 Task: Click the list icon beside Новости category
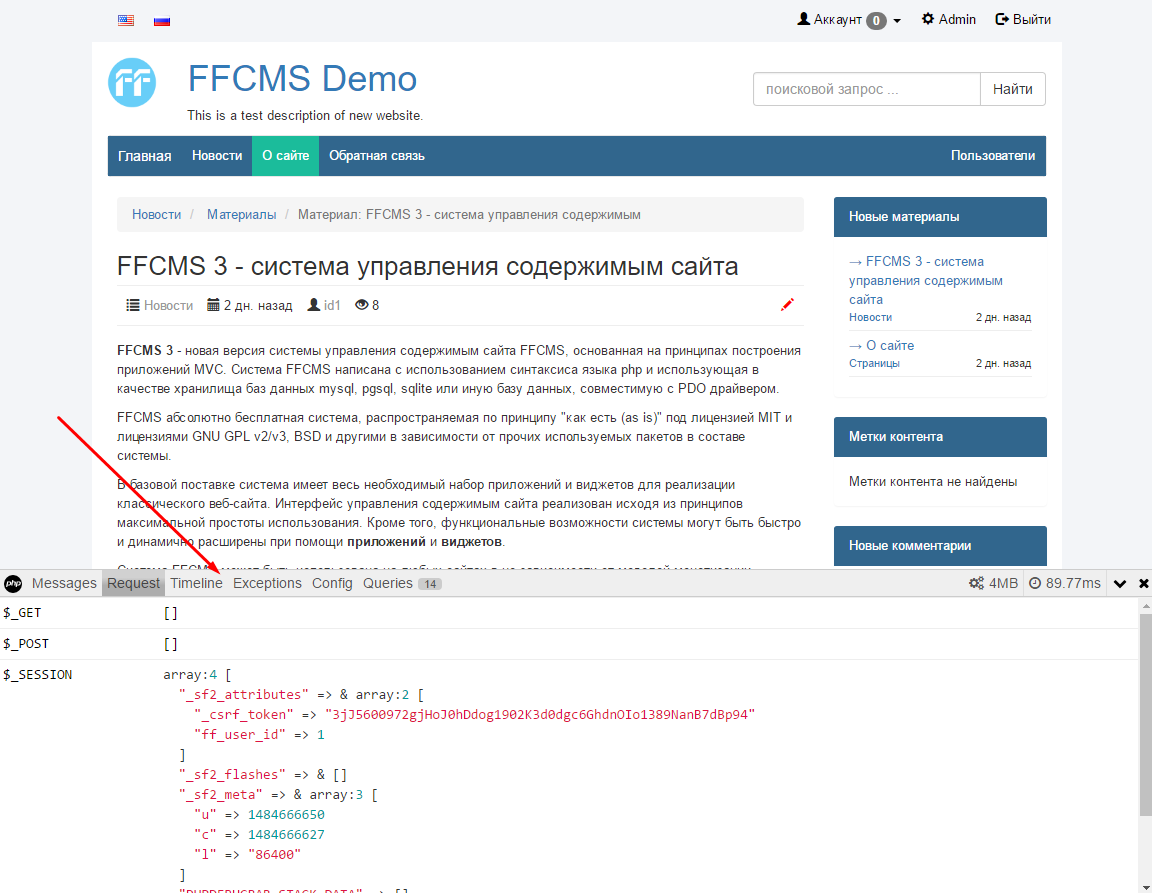coord(133,305)
